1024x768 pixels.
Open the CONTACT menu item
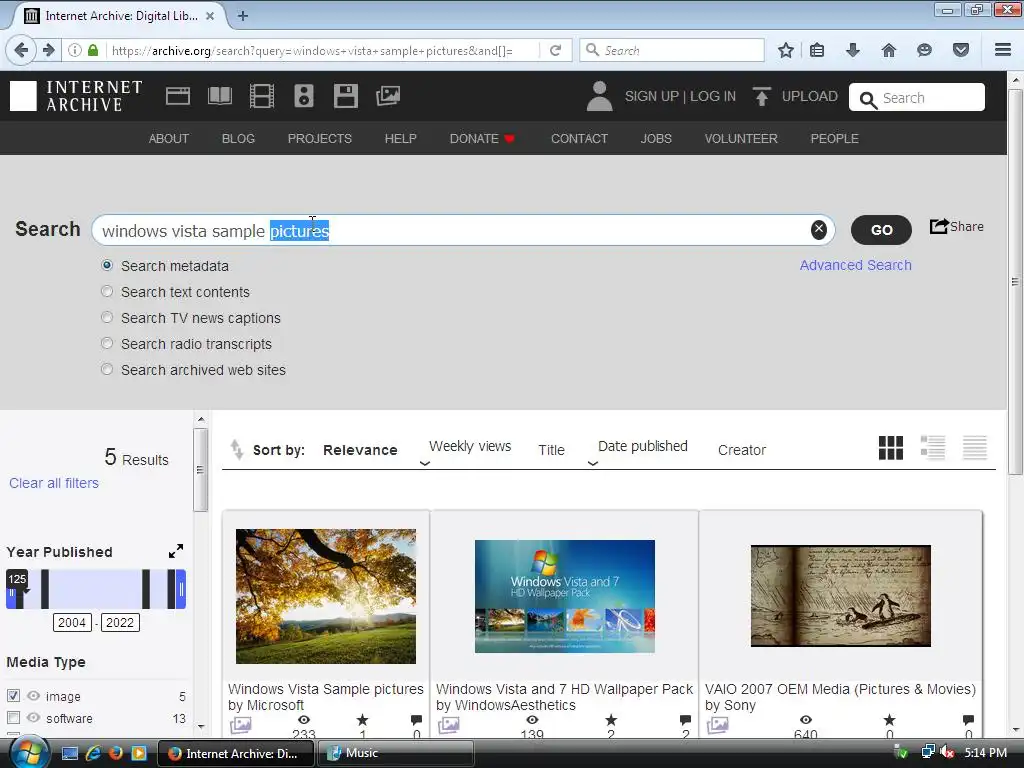point(579,138)
